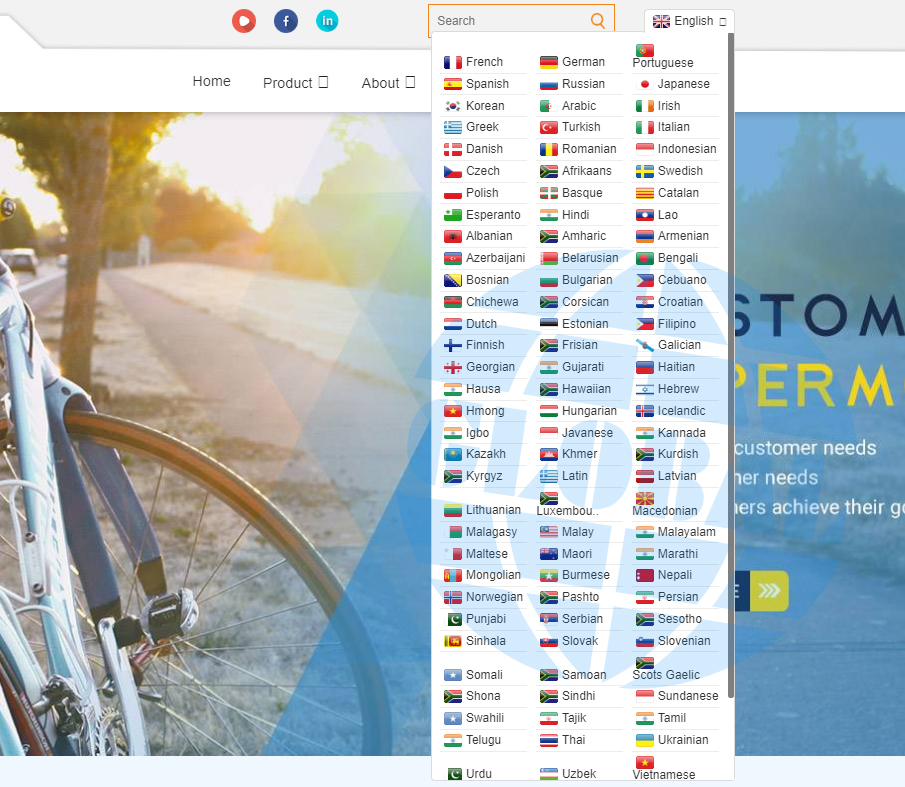Go to the Home menu item
The height and width of the screenshot is (787, 905).
(212, 82)
